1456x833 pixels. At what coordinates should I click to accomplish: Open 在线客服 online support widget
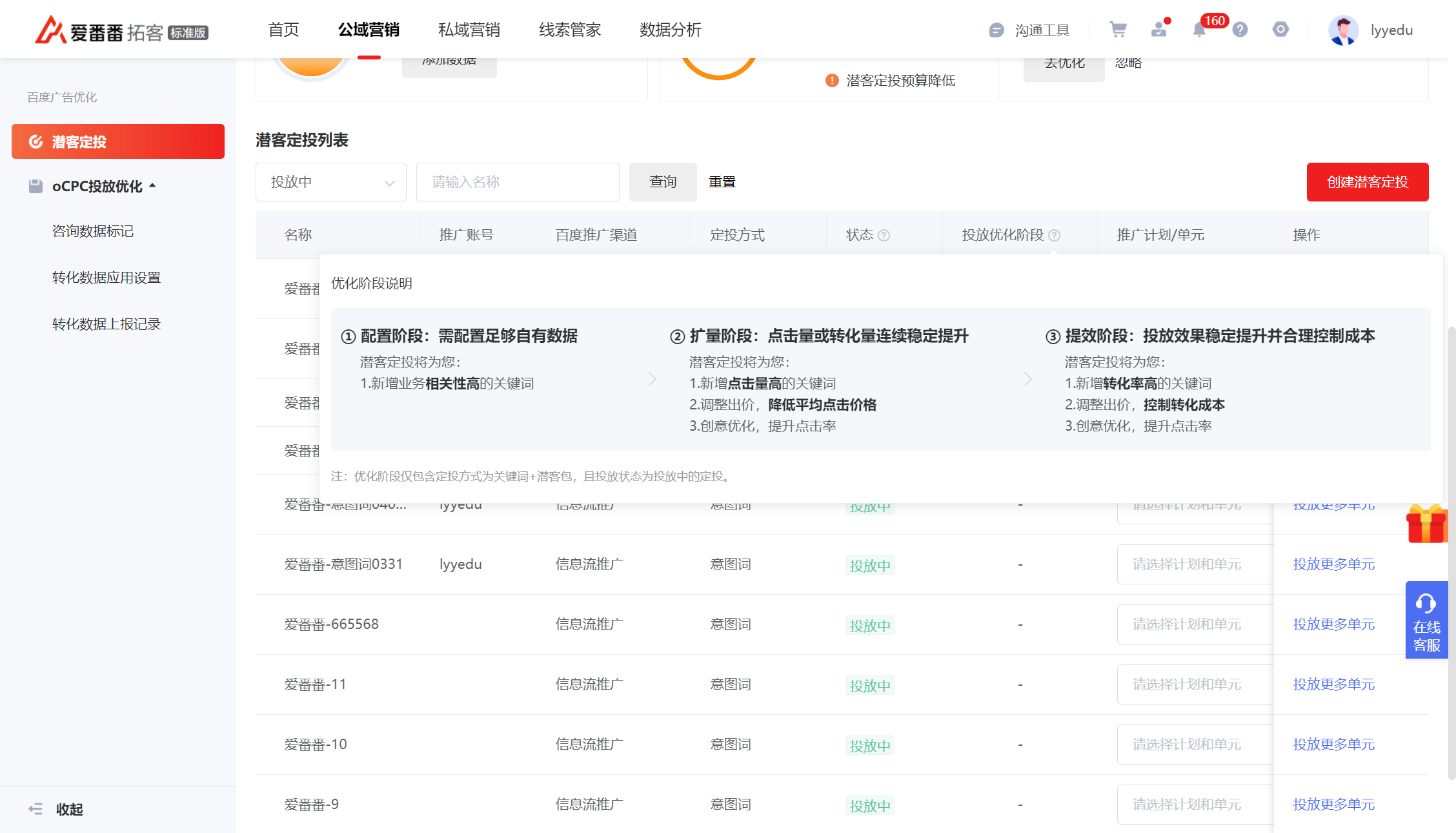pyautogui.click(x=1426, y=620)
